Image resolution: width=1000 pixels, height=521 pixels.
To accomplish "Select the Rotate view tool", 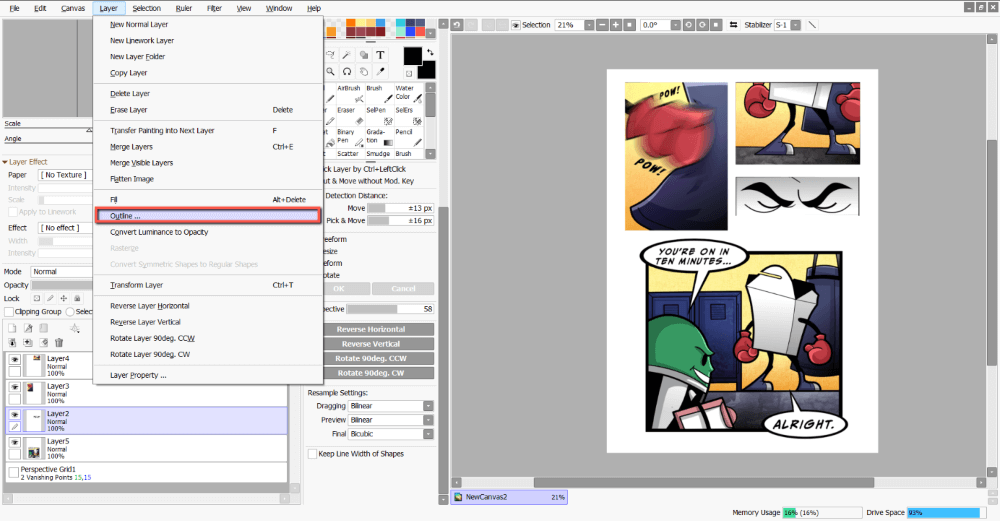I will (x=346, y=71).
